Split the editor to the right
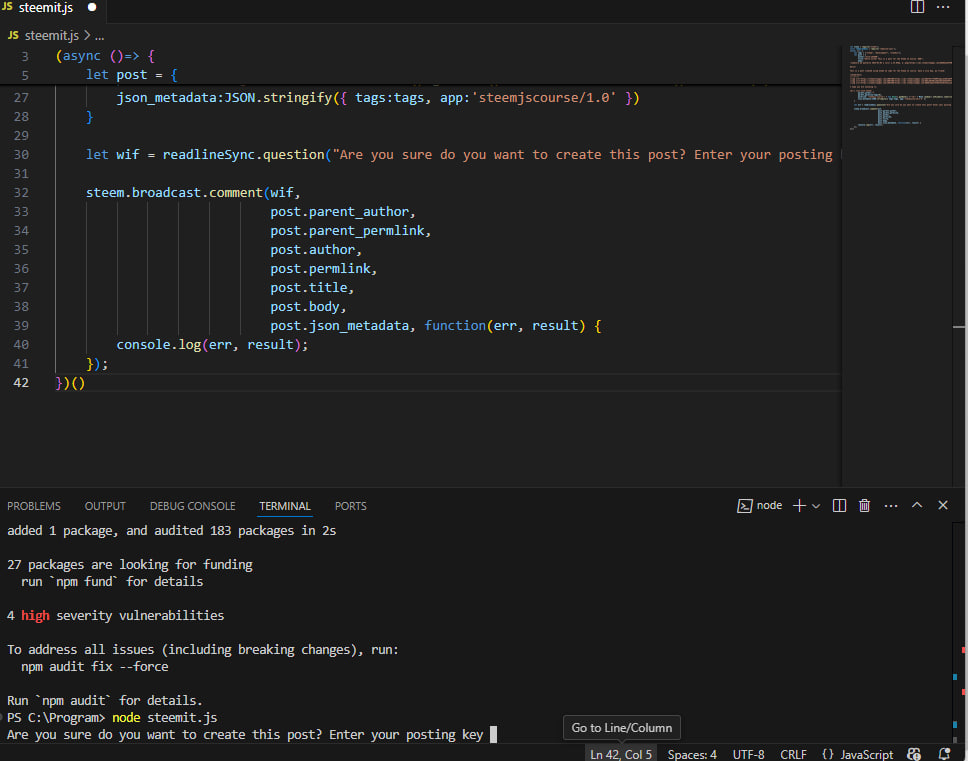Viewport: 968px width, 761px height. 917,7
